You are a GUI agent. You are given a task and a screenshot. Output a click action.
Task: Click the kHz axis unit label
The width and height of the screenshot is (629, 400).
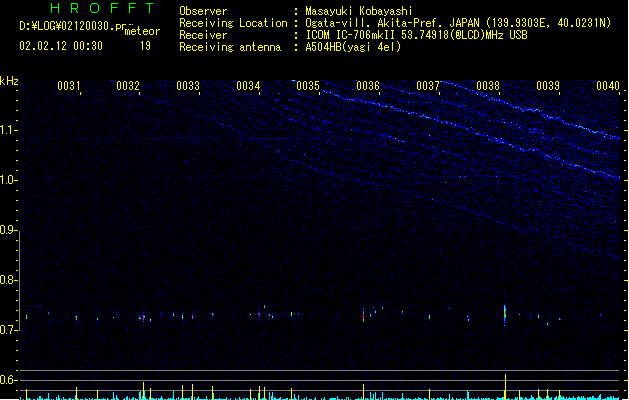(9, 81)
